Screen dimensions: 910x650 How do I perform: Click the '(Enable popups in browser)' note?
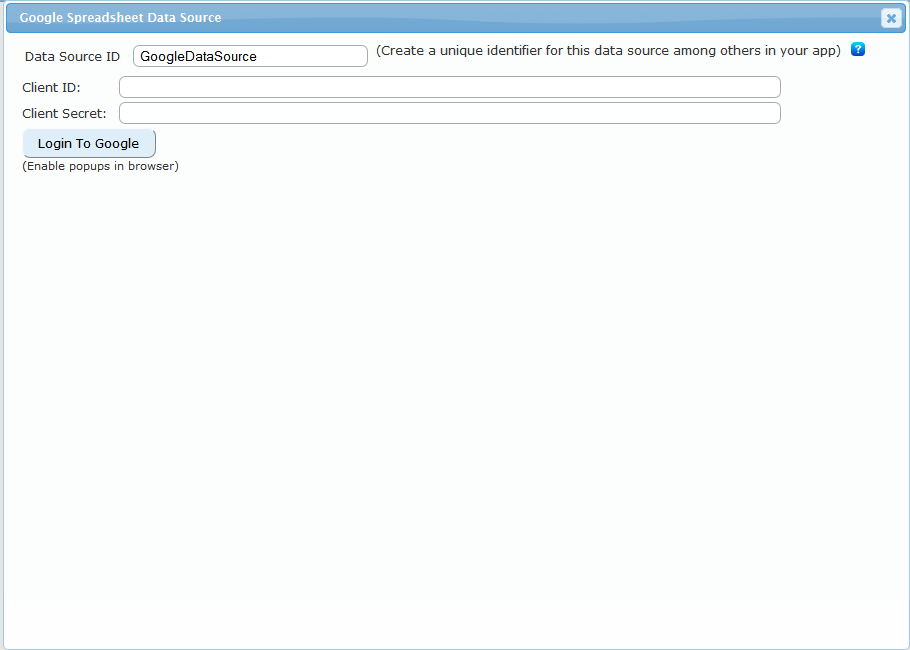tap(100, 167)
